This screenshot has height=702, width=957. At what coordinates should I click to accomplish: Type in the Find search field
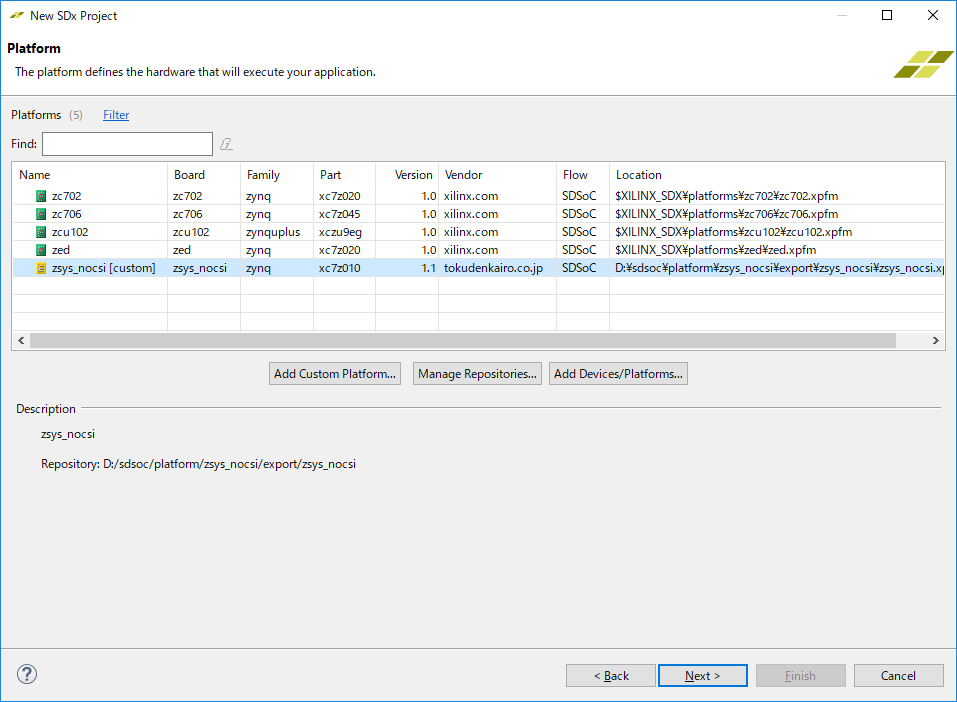click(127, 144)
